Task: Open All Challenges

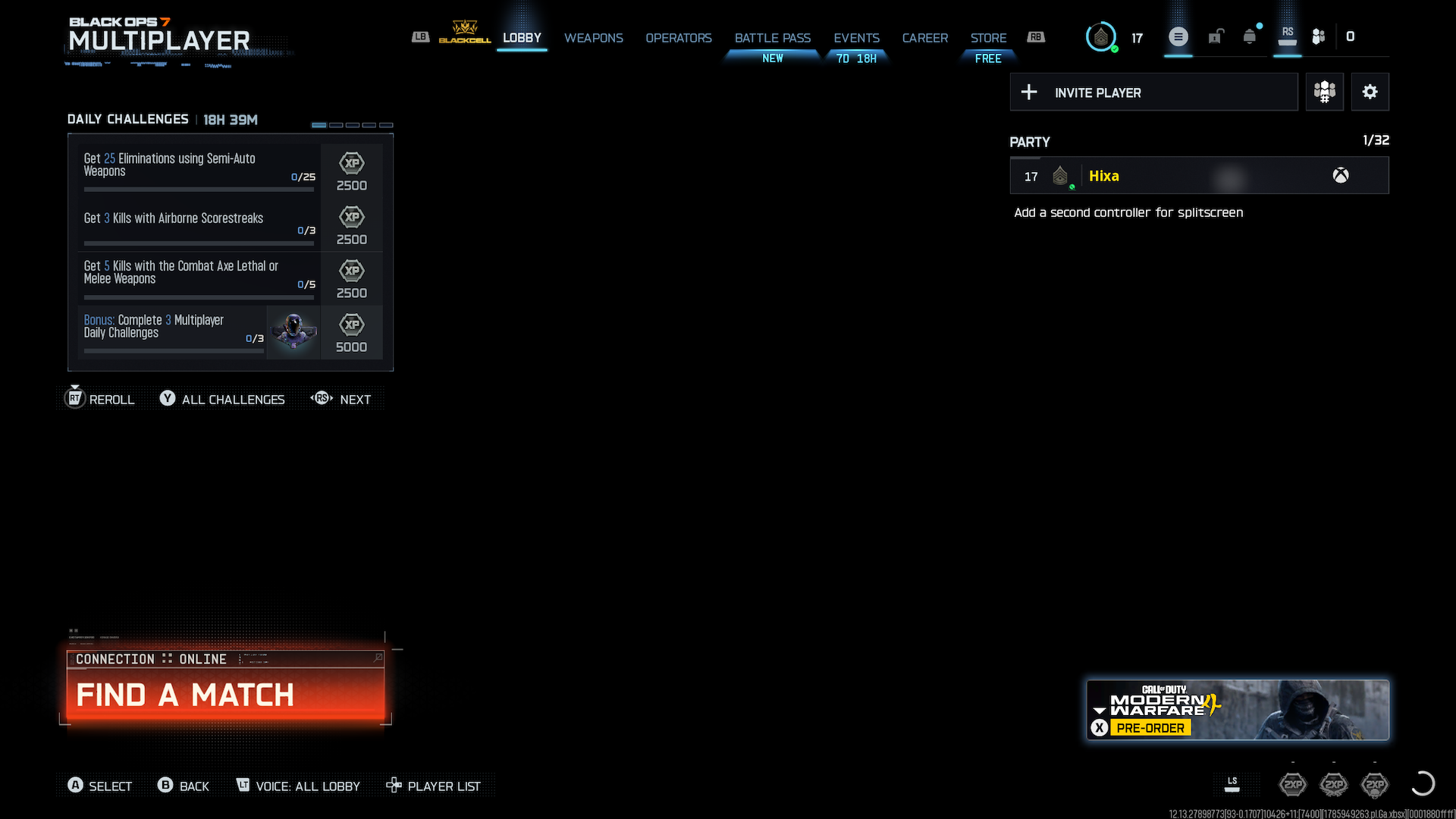Action: (x=222, y=399)
